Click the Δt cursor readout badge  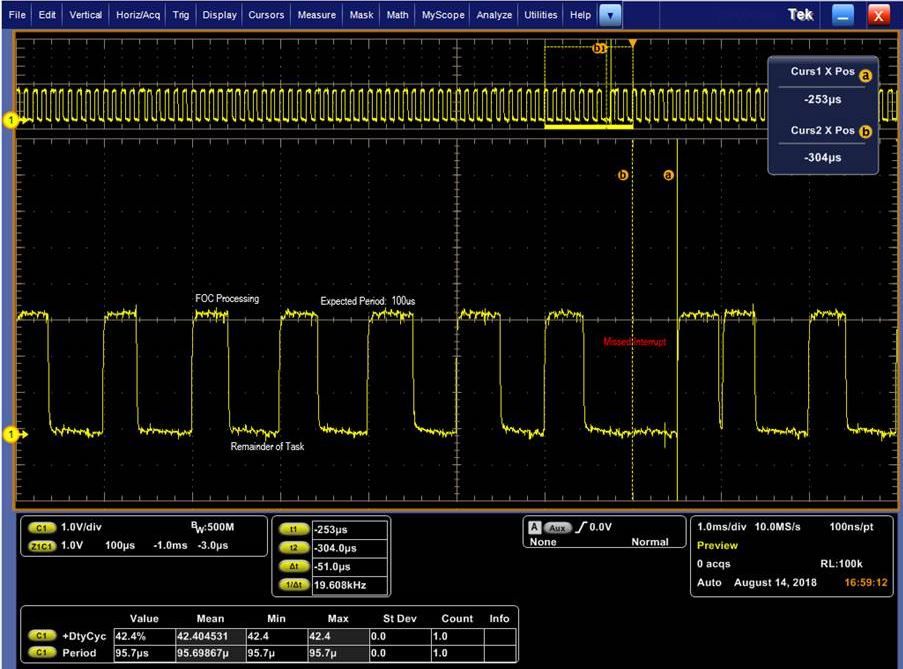coord(294,567)
